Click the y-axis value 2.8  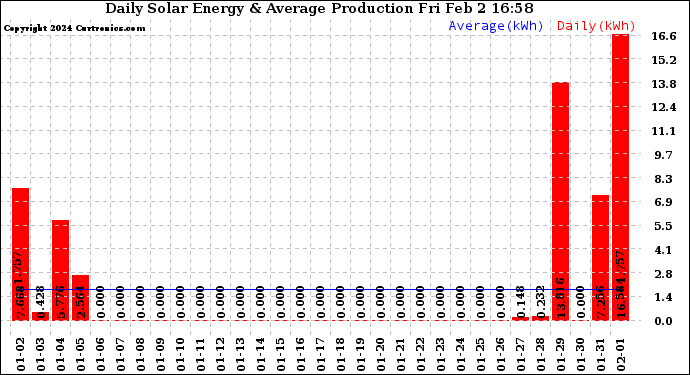664,274
